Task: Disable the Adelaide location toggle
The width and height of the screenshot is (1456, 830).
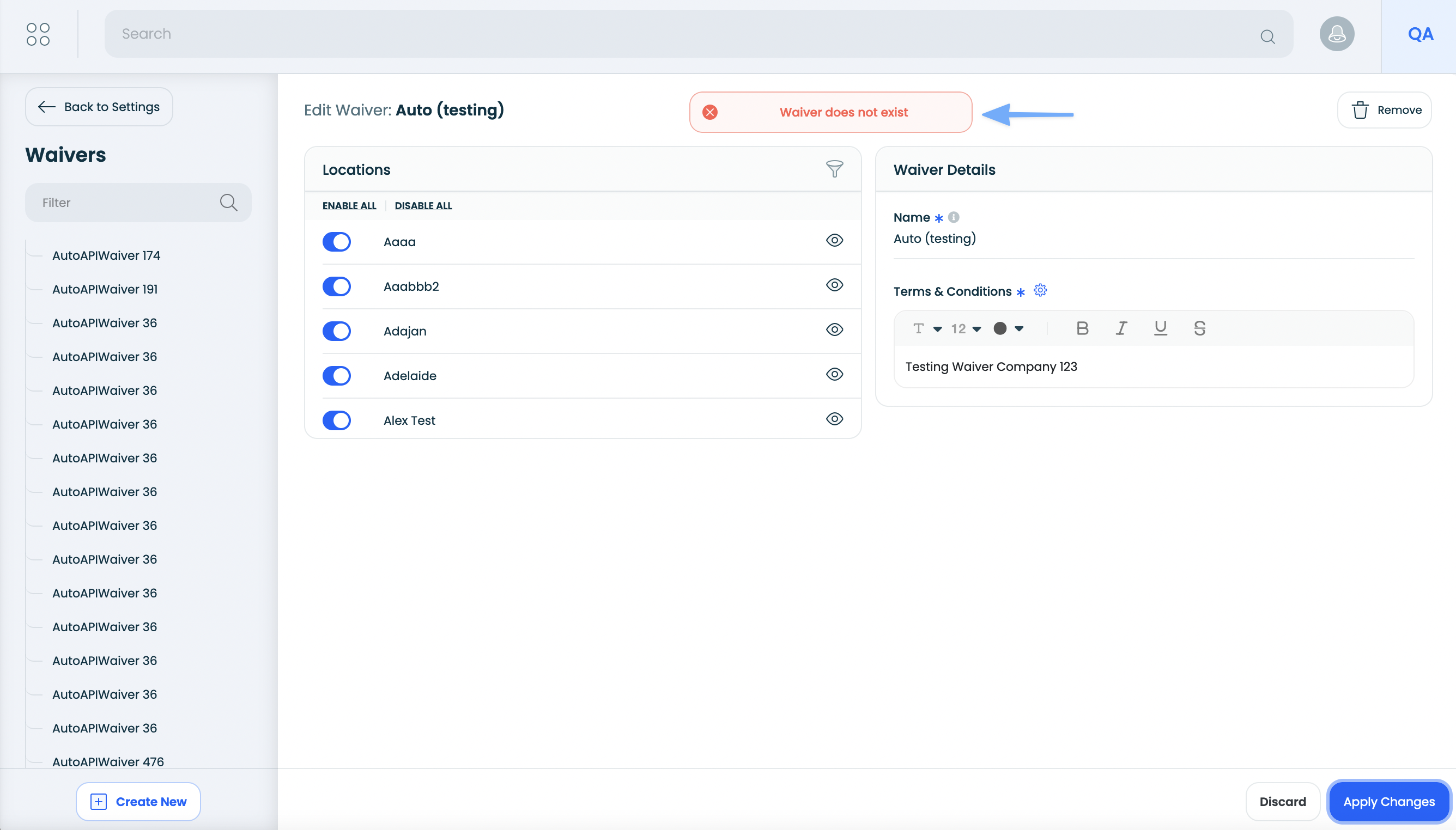Action: point(337,376)
